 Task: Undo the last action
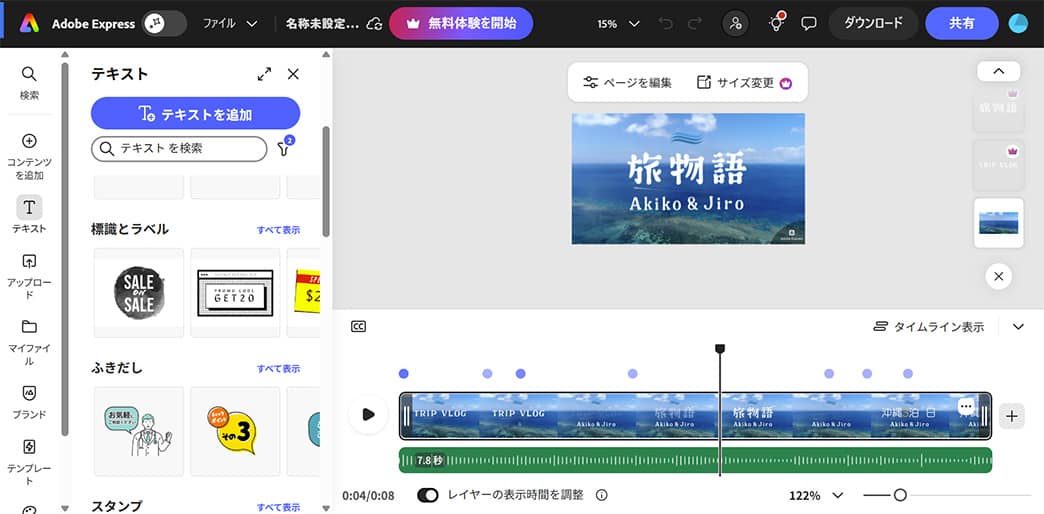pyautogui.click(x=664, y=24)
